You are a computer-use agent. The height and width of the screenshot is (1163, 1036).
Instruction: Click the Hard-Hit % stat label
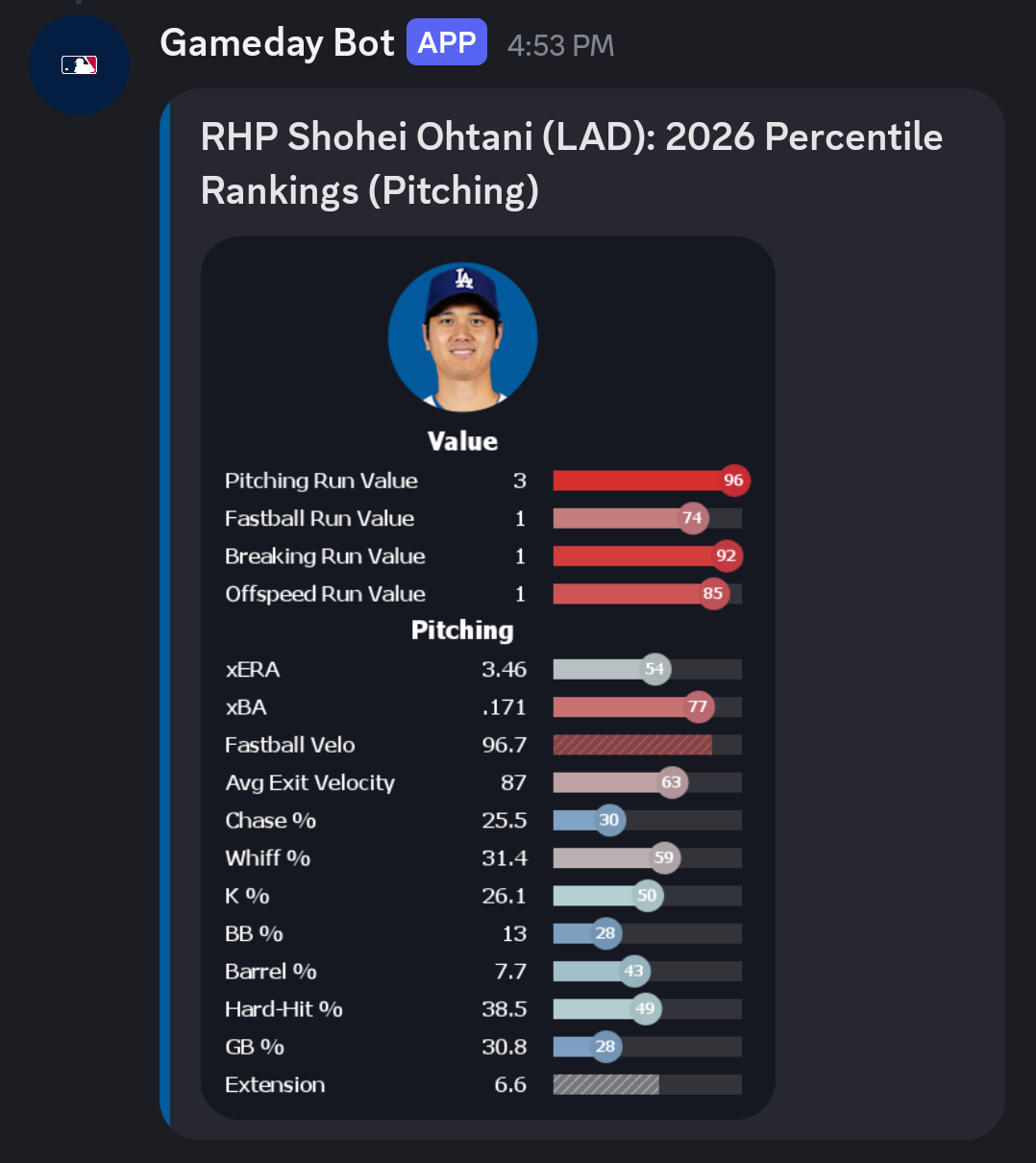point(284,1009)
